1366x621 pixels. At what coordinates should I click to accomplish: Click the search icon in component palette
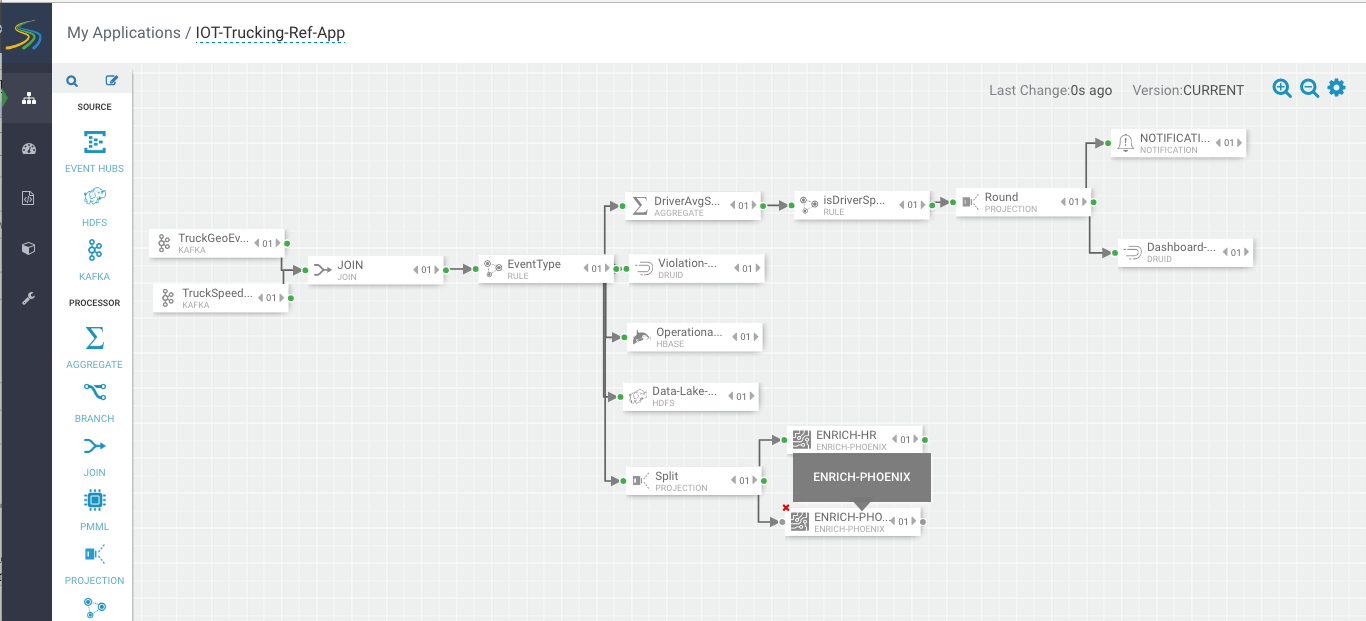72,82
